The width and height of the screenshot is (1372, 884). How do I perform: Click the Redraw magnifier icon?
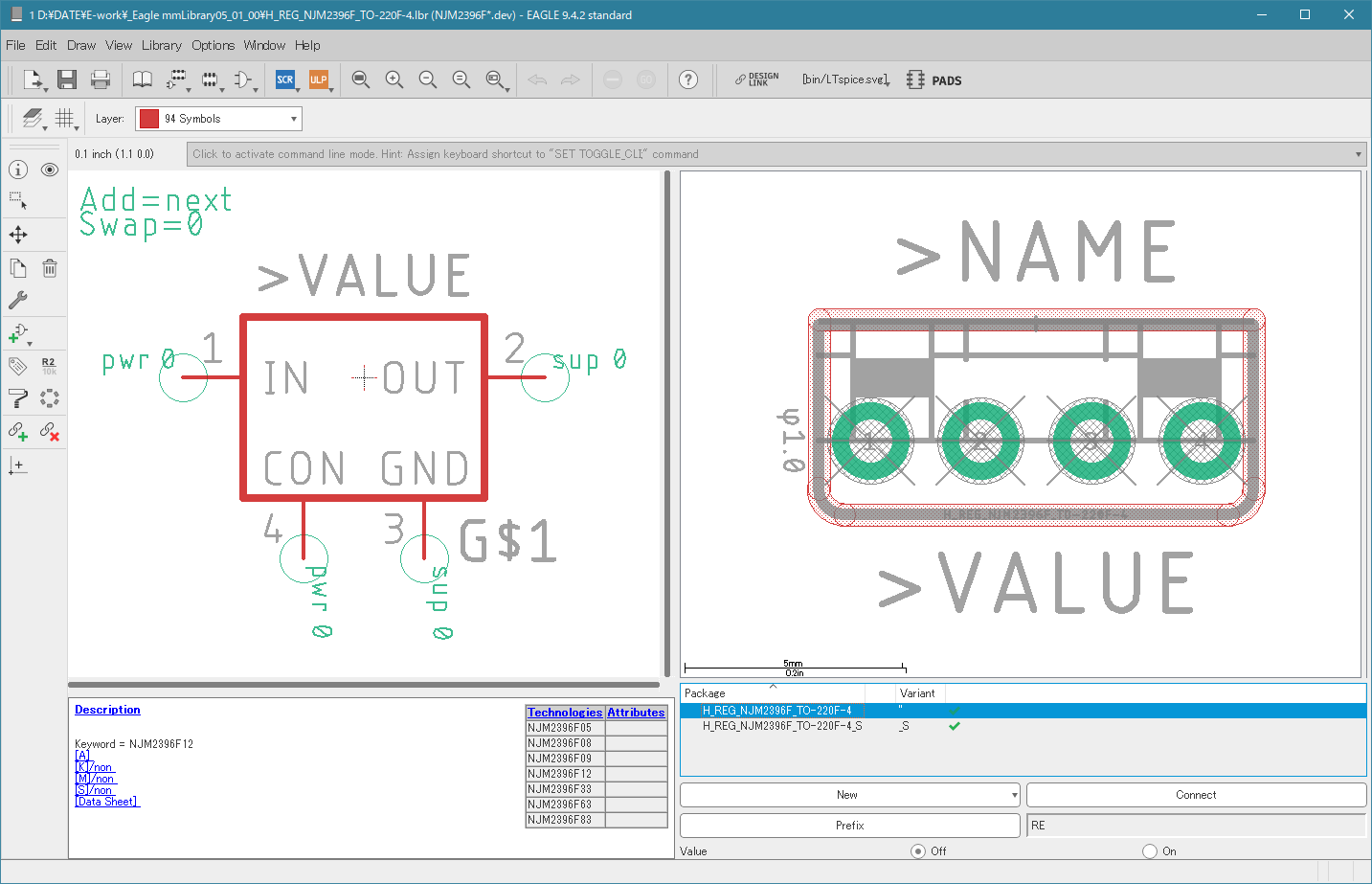tap(461, 79)
